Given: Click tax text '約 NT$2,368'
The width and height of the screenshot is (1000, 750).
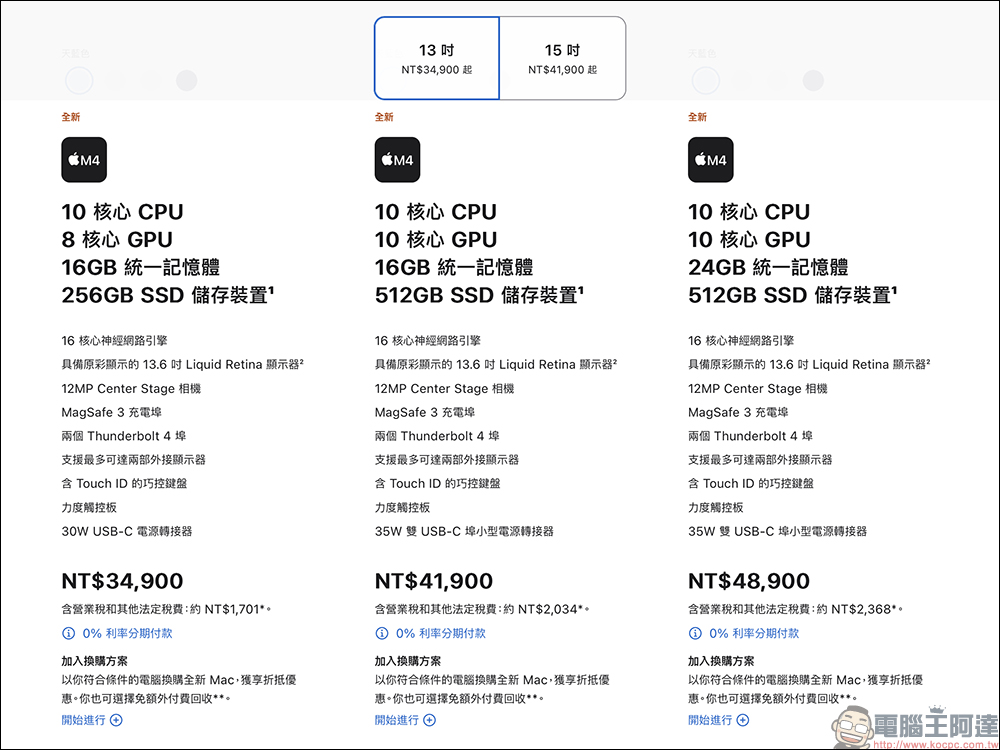Looking at the screenshot, I should 854,609.
